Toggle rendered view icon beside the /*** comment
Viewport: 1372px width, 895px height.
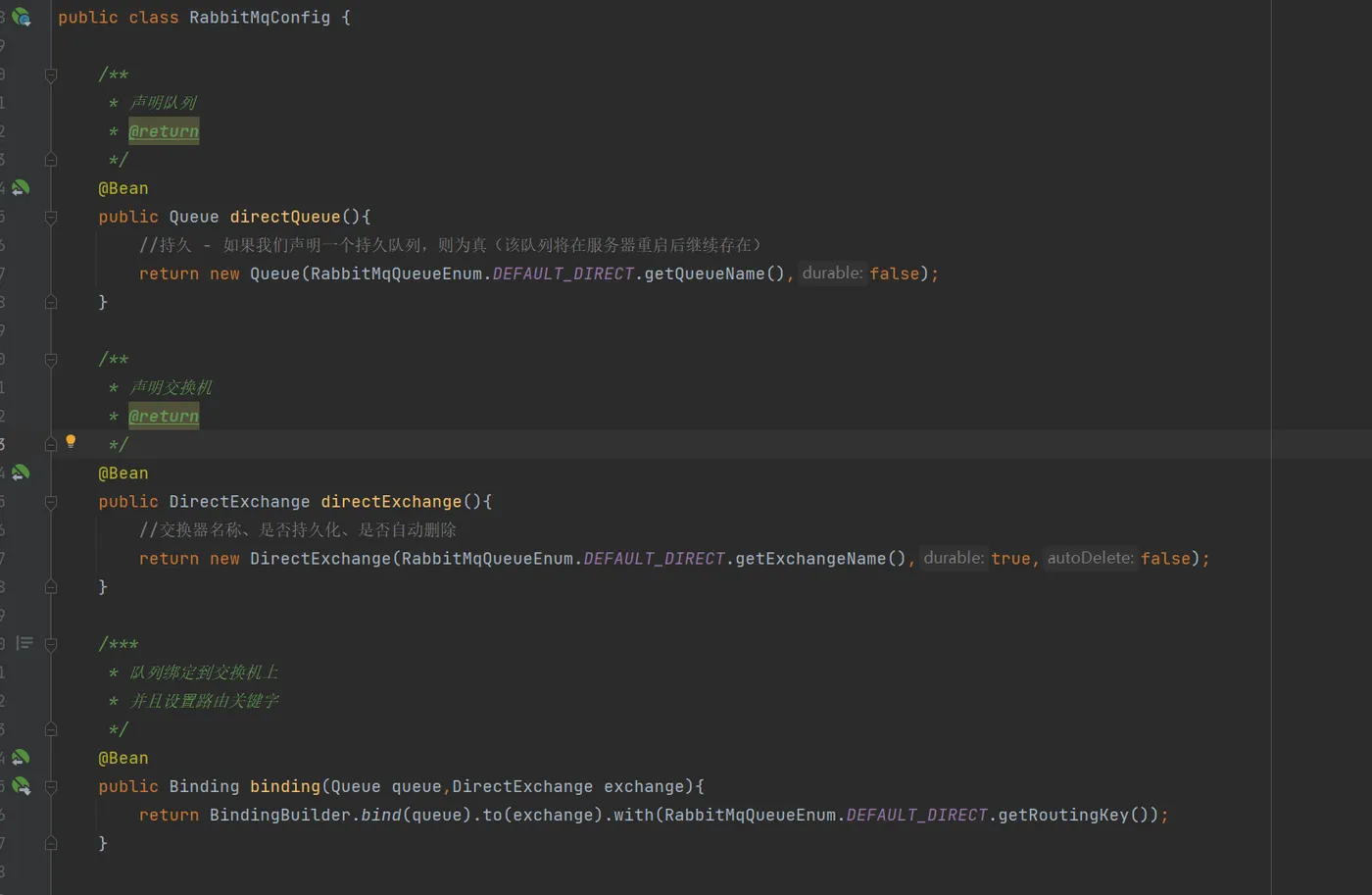tap(24, 643)
